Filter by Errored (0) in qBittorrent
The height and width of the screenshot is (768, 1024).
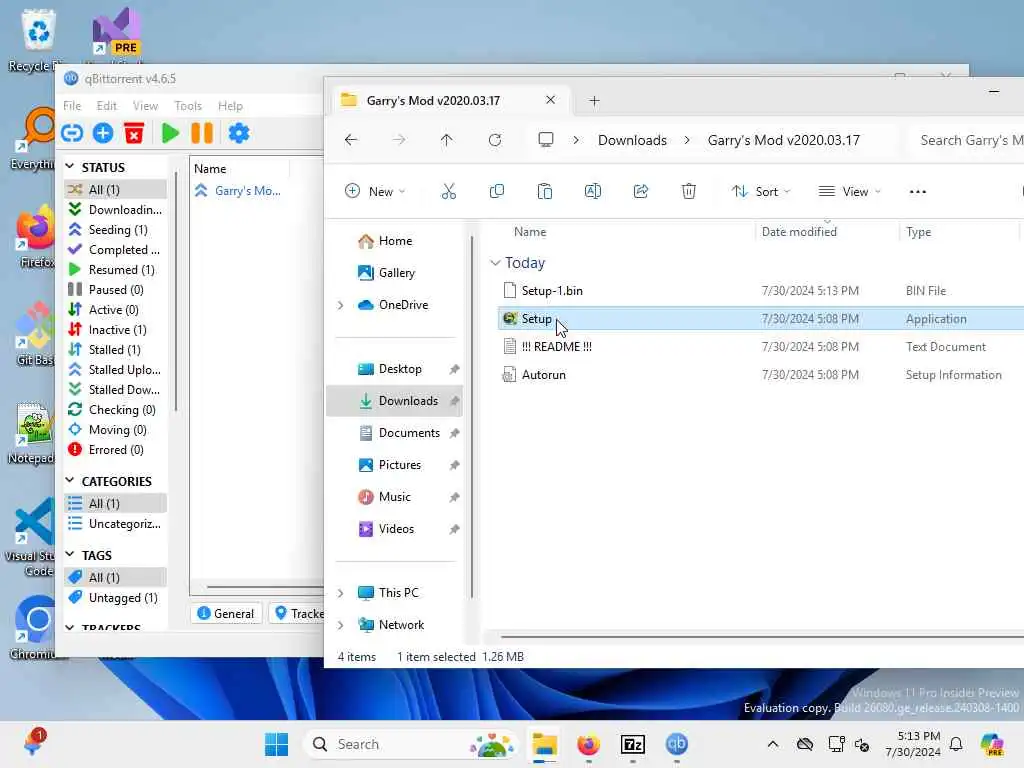click(116, 450)
